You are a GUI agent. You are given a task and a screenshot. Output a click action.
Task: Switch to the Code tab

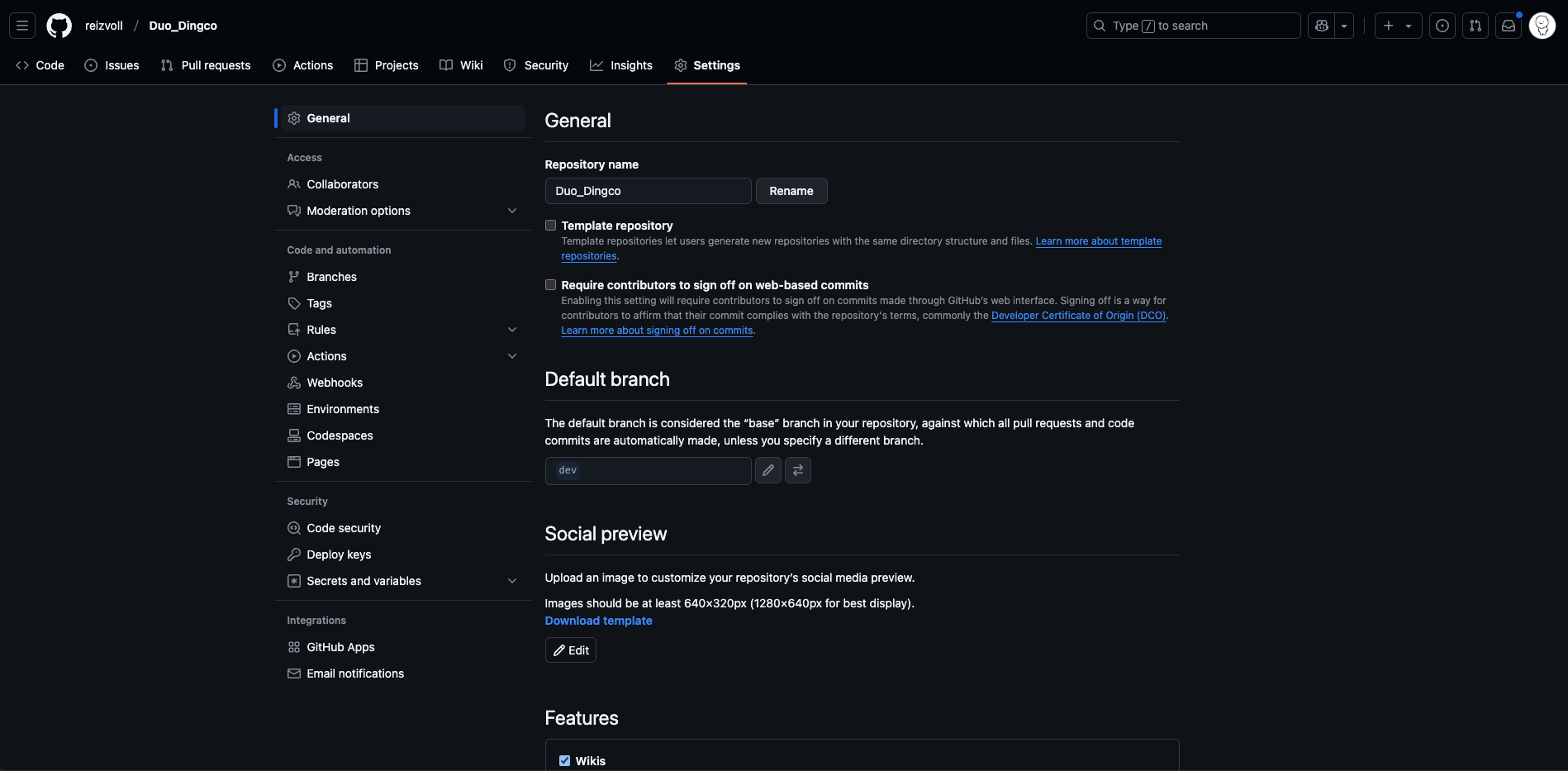pyautogui.click(x=40, y=65)
